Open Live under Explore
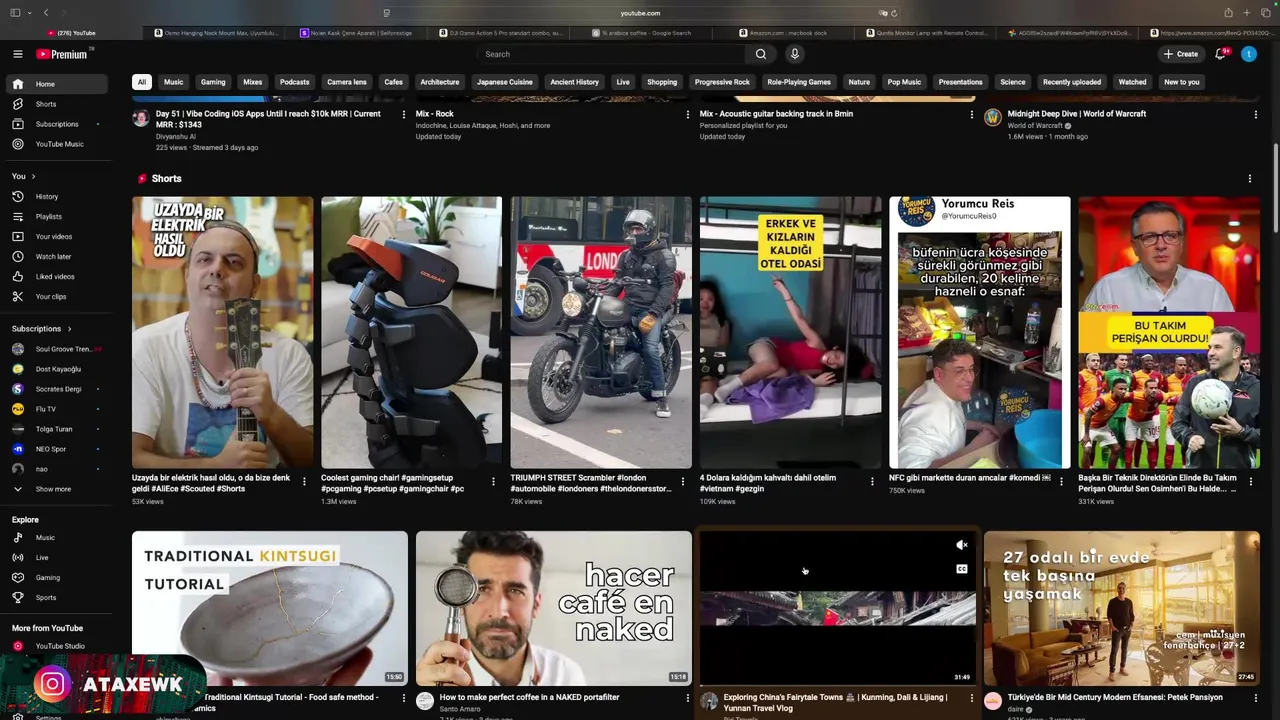Screen dimensions: 1280x720 [57, 557]
